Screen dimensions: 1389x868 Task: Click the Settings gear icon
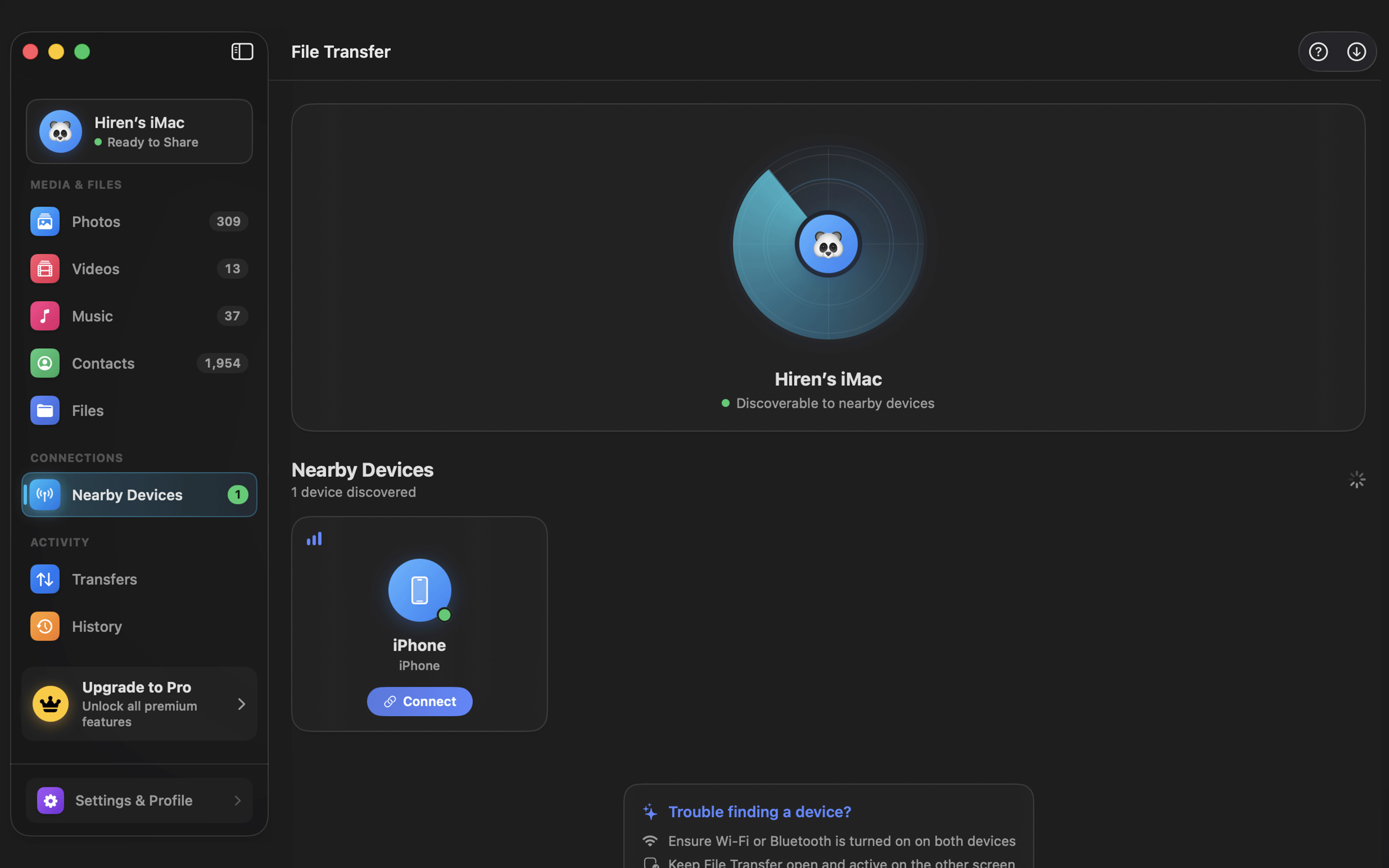coord(51,800)
